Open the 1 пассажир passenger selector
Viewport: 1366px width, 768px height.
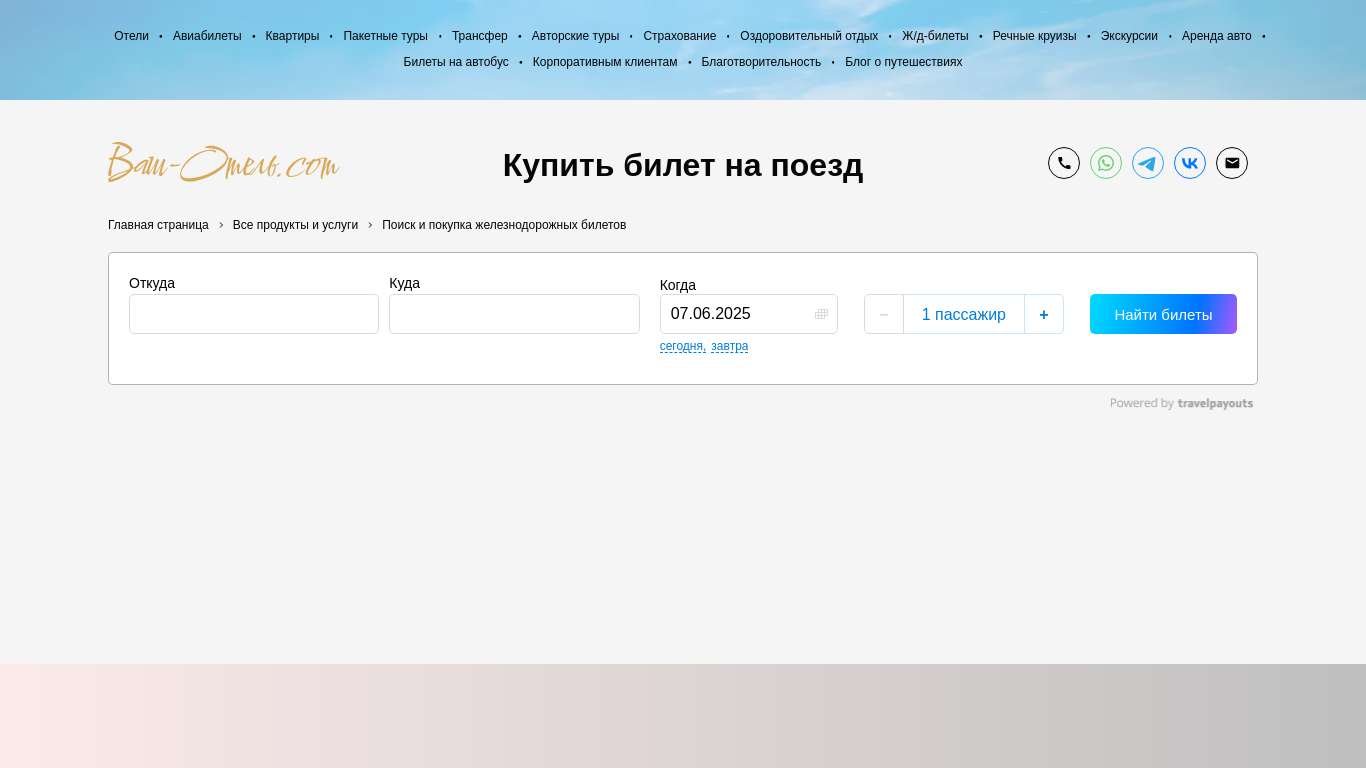(963, 314)
